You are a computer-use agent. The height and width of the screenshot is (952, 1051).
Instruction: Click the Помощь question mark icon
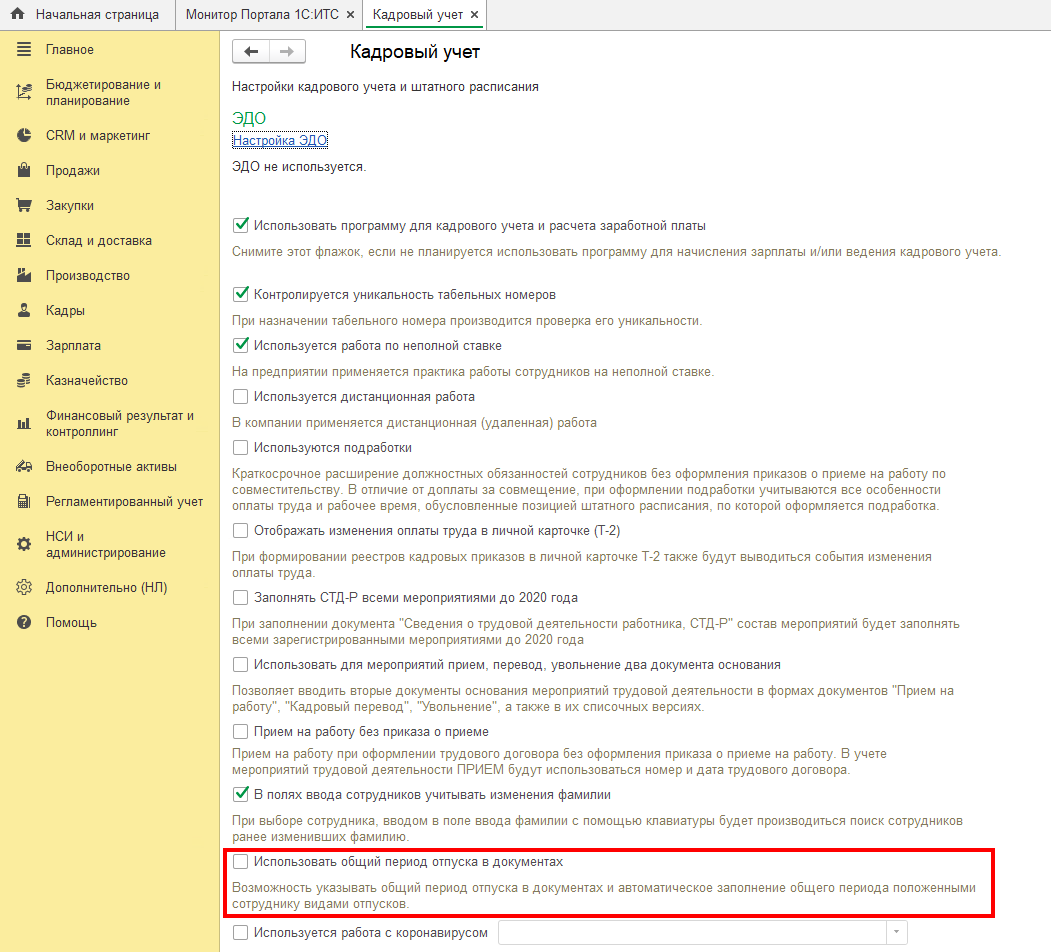tap(24, 622)
